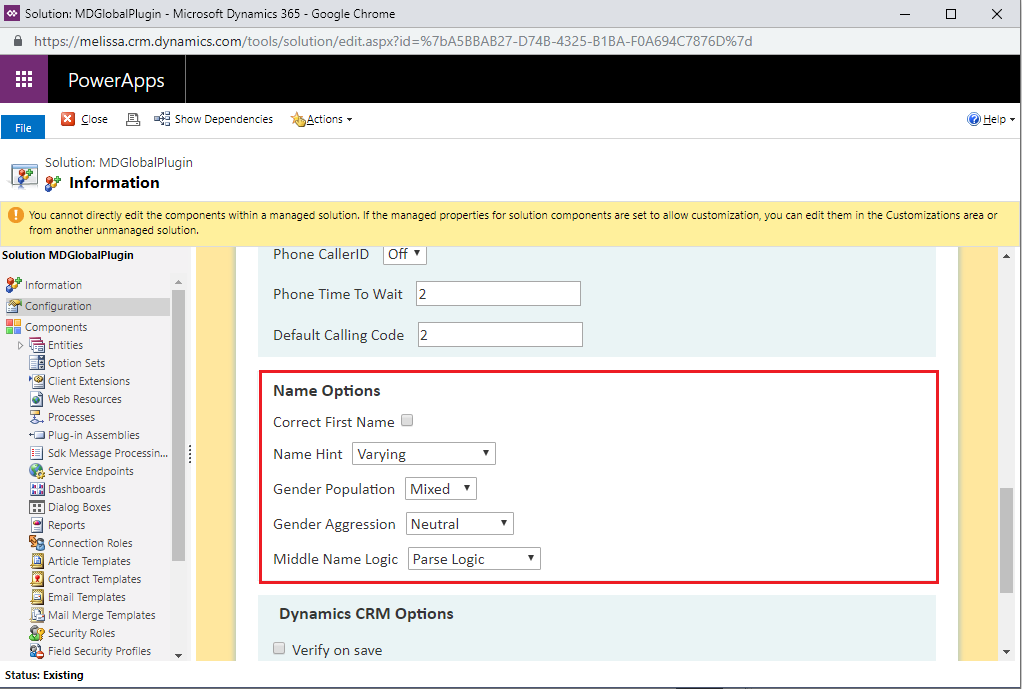Click the Article Templates icon
Image resolution: width=1022 pixels, height=689 pixels.
[37, 561]
